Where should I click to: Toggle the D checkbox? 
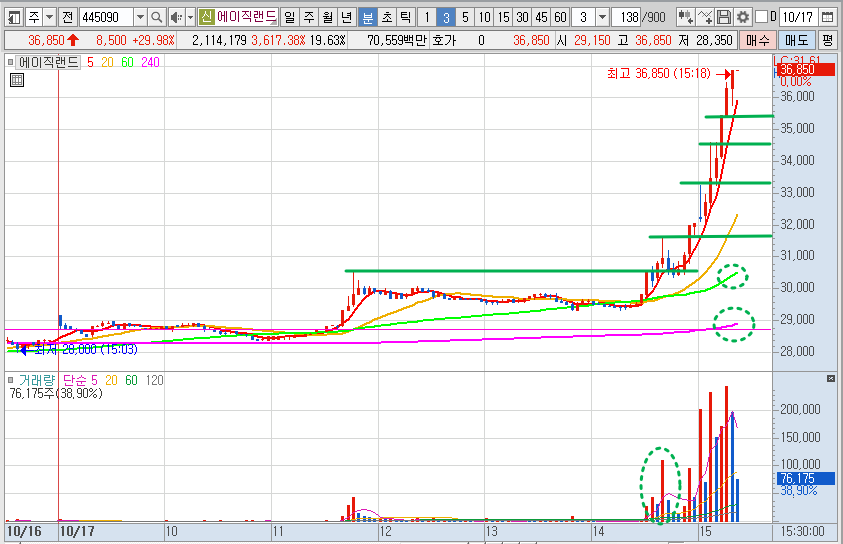point(761,17)
